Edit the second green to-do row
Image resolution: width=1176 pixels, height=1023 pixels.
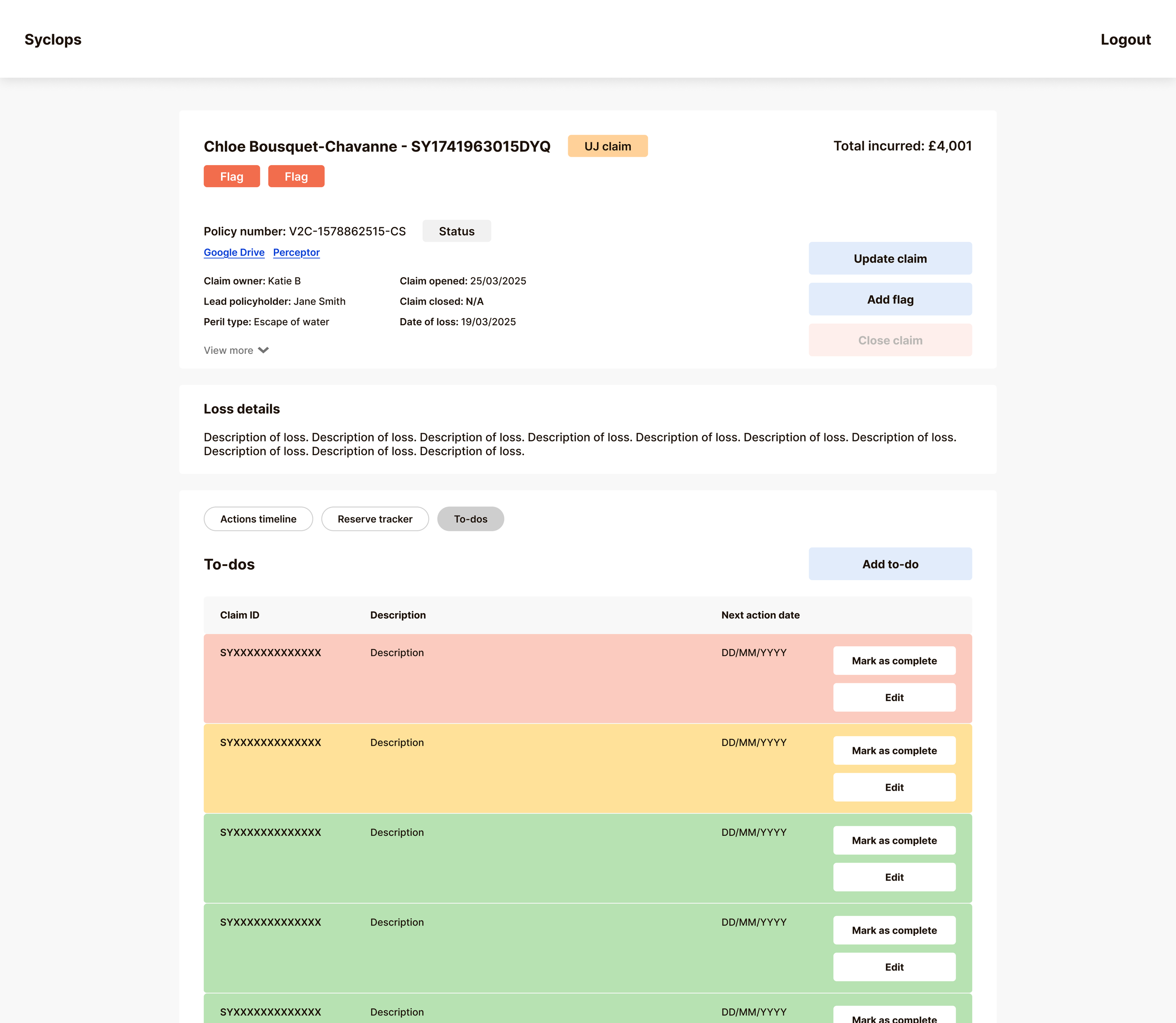[x=894, y=967]
